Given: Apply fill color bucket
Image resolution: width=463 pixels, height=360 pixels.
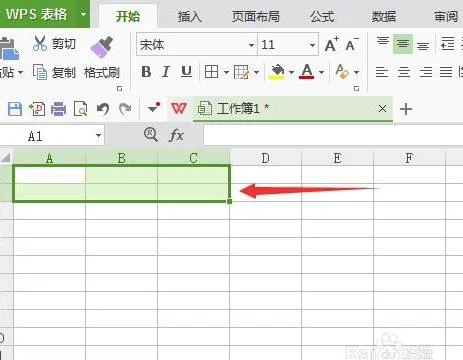Looking at the screenshot, I should pyautogui.click(x=278, y=72).
